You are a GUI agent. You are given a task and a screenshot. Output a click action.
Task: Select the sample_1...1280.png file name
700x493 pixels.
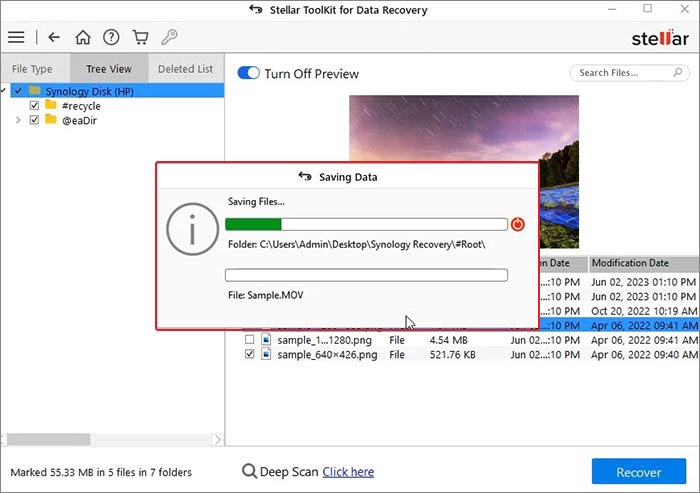pyautogui.click(x=324, y=340)
